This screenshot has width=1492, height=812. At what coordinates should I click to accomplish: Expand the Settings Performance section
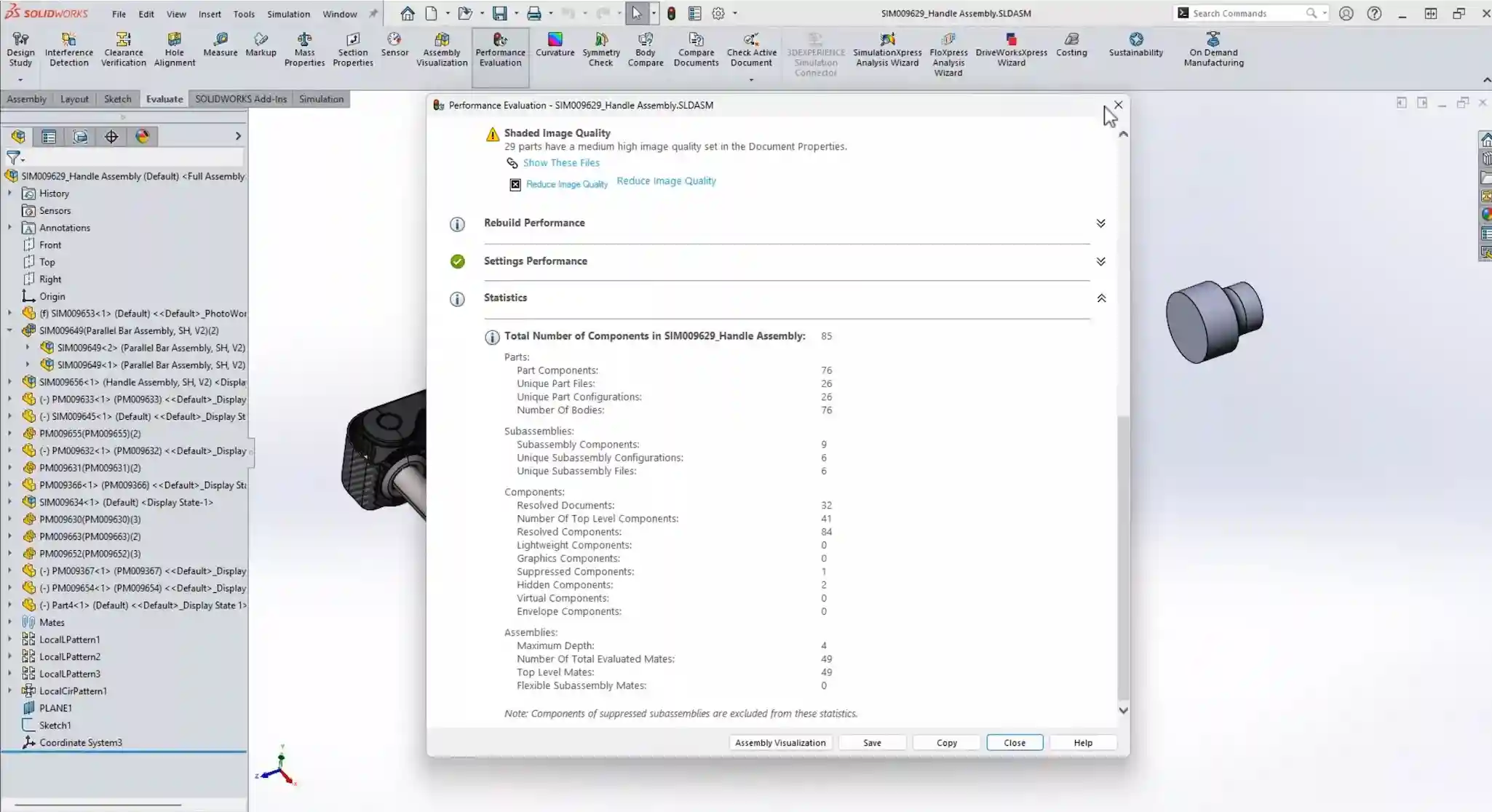click(x=1100, y=261)
